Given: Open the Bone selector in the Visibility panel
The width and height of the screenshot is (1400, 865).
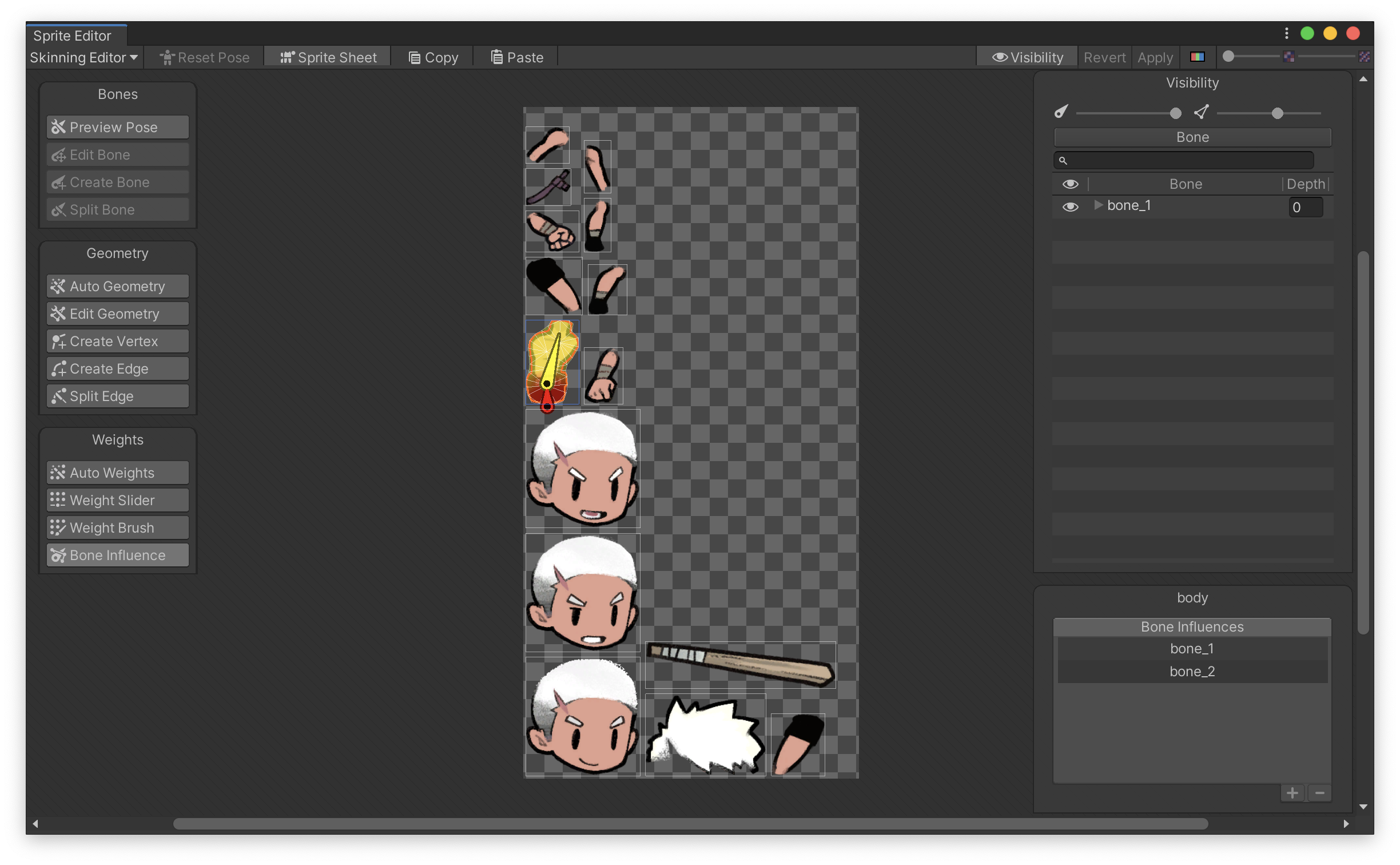Looking at the screenshot, I should coord(1192,137).
